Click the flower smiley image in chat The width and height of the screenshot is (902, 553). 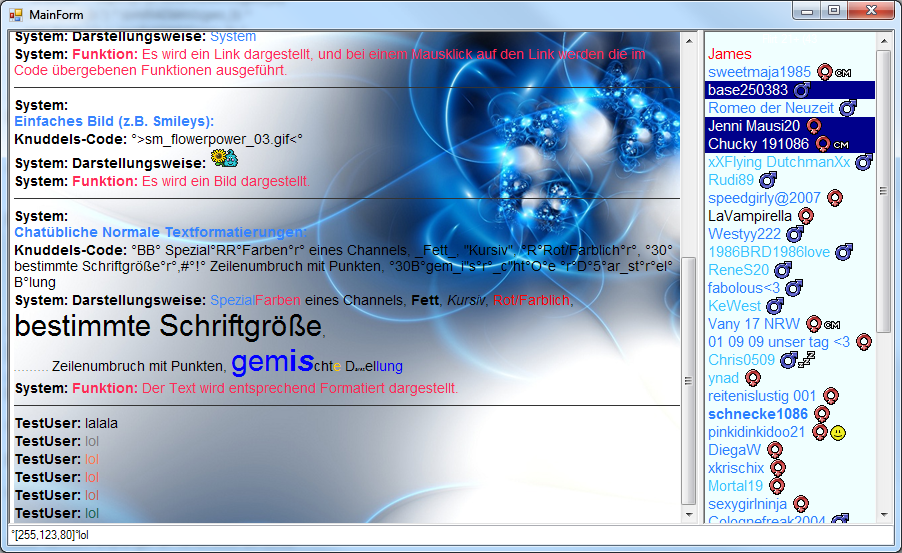[x=225, y=159]
